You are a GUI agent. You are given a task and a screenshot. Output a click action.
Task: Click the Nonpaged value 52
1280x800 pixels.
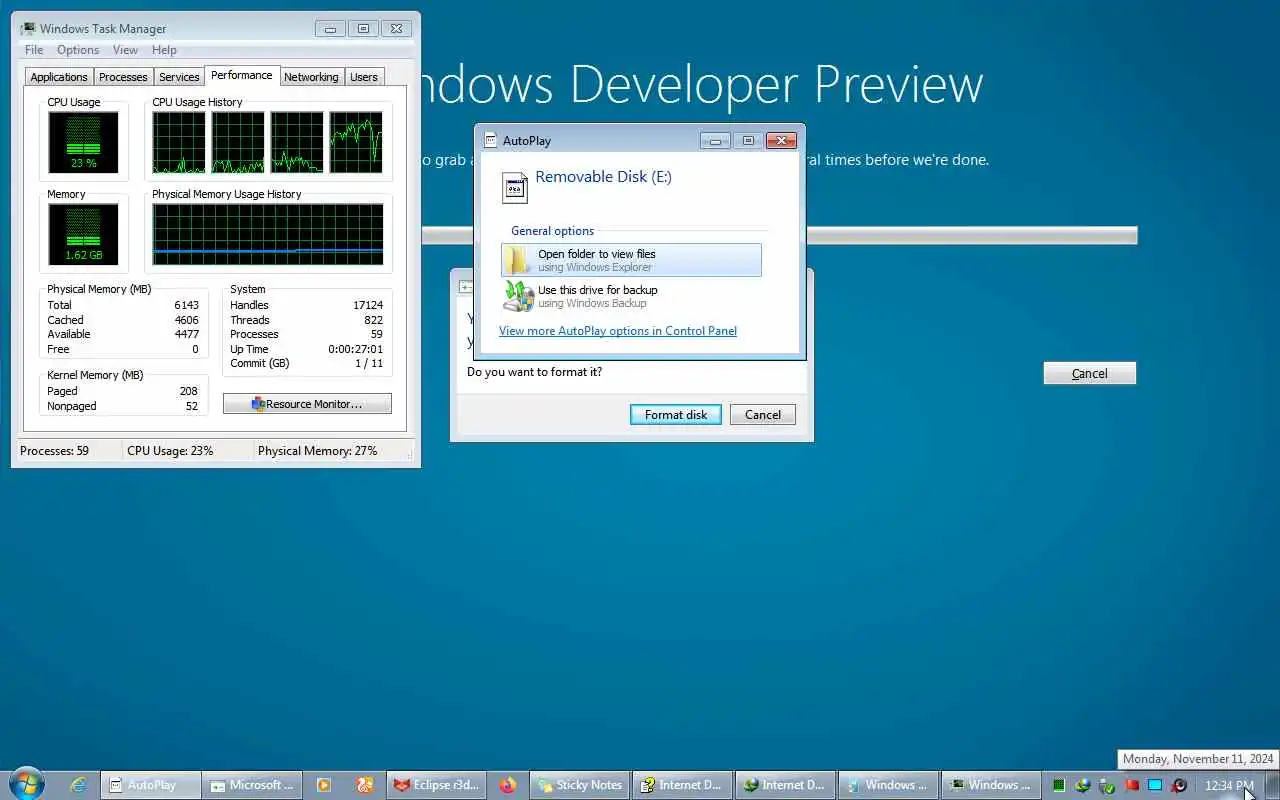coord(191,406)
